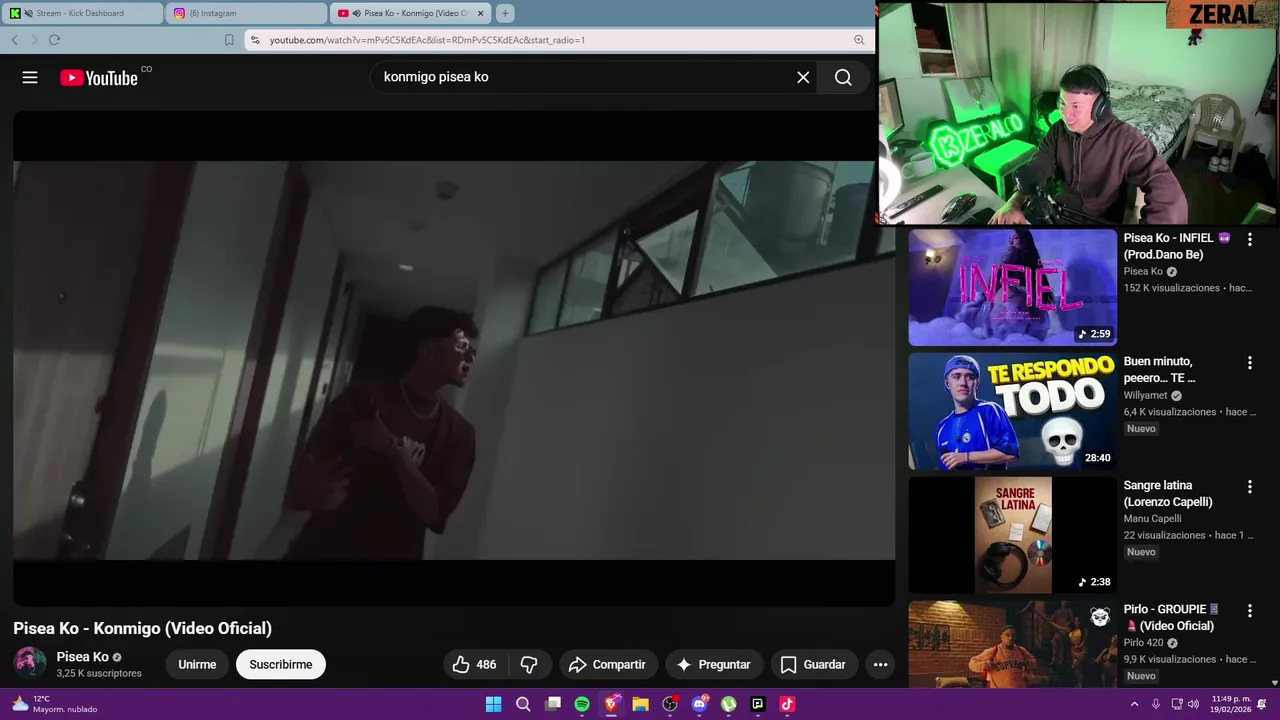Viewport: 1280px width, 720px height.
Task: Open TikTok from the taskbar
Action: pyautogui.click(x=787, y=704)
